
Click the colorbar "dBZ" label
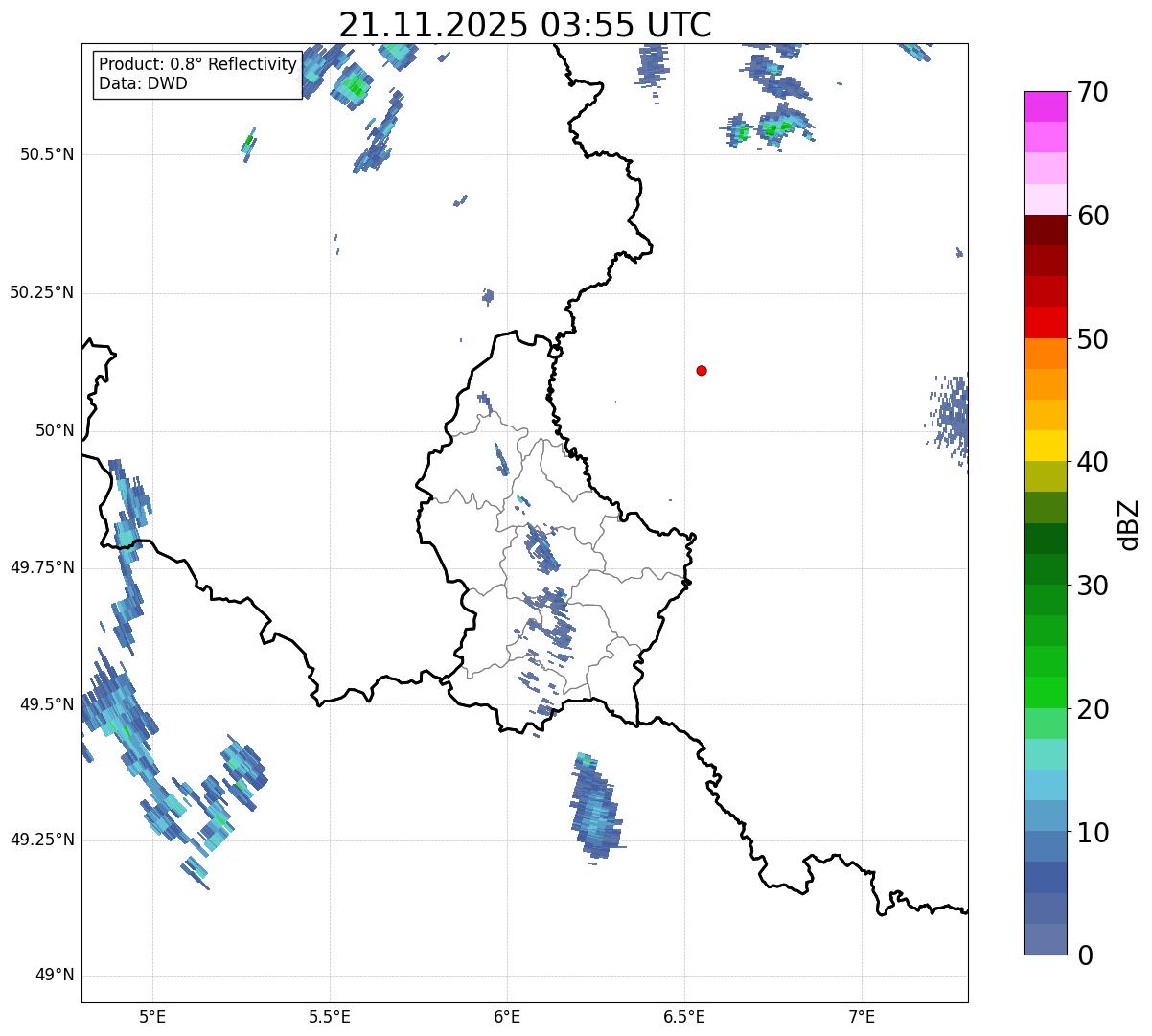point(1130,523)
